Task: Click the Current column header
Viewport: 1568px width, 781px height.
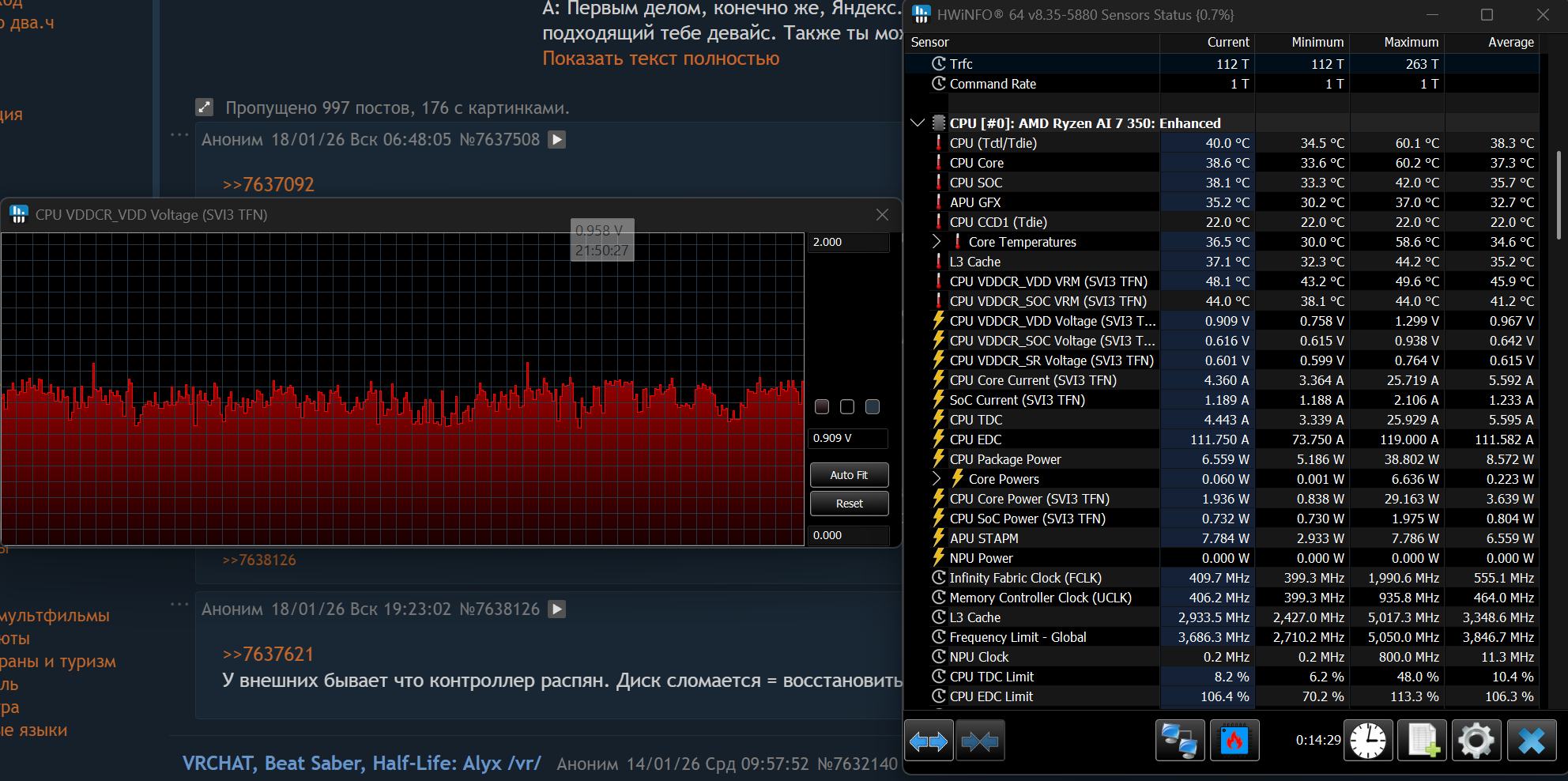Action: tap(1207, 42)
